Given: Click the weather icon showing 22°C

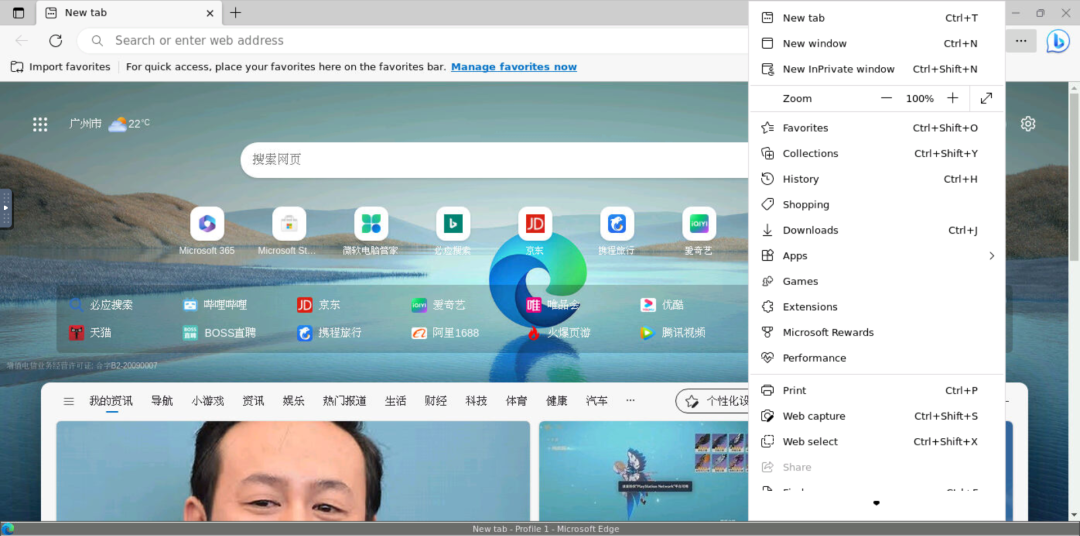Looking at the screenshot, I should click(118, 124).
